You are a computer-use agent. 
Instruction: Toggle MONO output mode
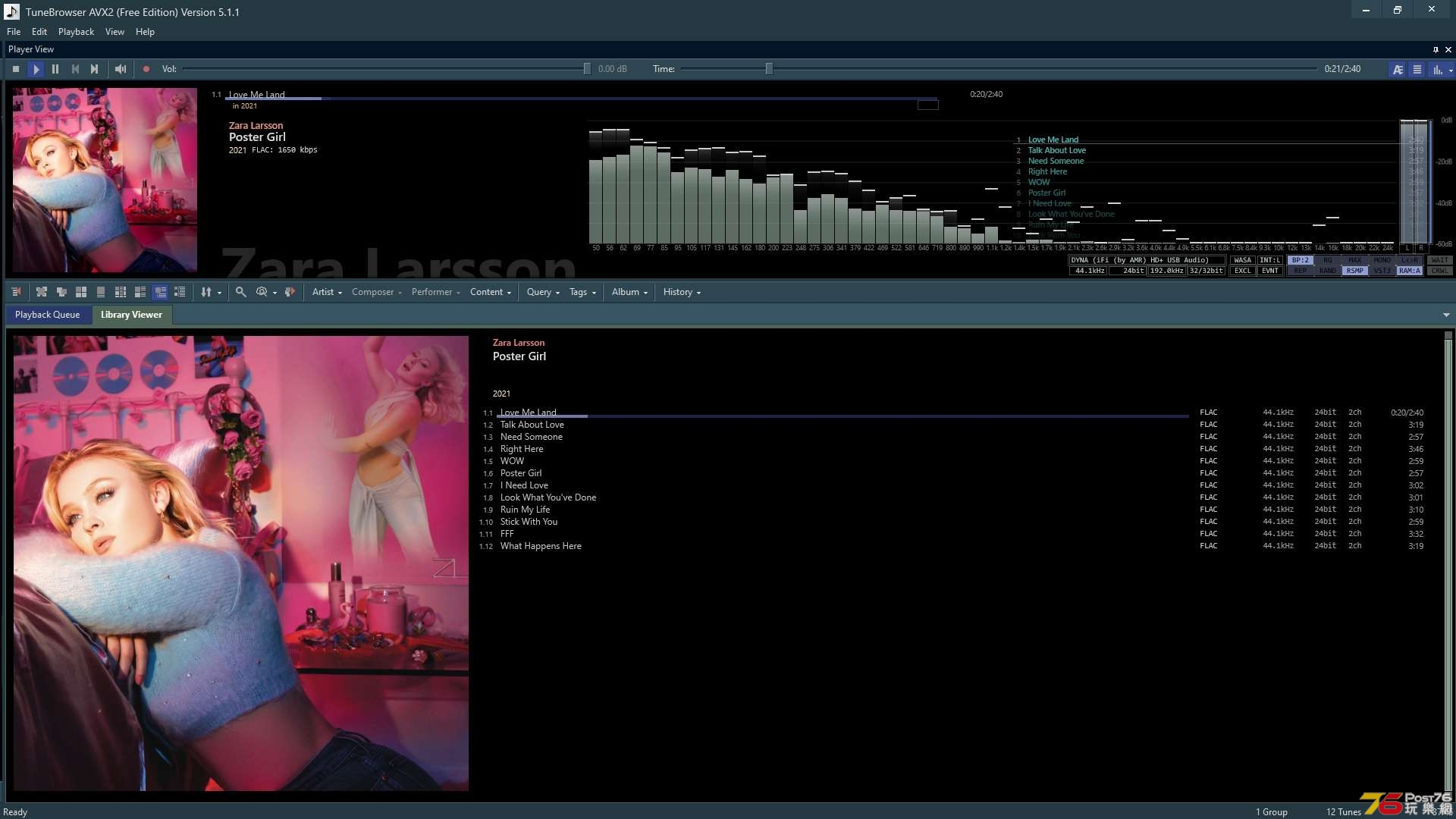click(x=1382, y=260)
